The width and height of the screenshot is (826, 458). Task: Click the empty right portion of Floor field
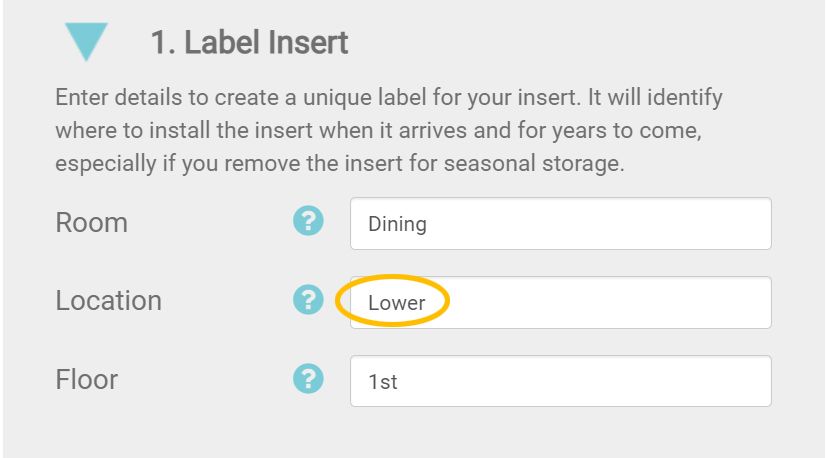point(700,381)
